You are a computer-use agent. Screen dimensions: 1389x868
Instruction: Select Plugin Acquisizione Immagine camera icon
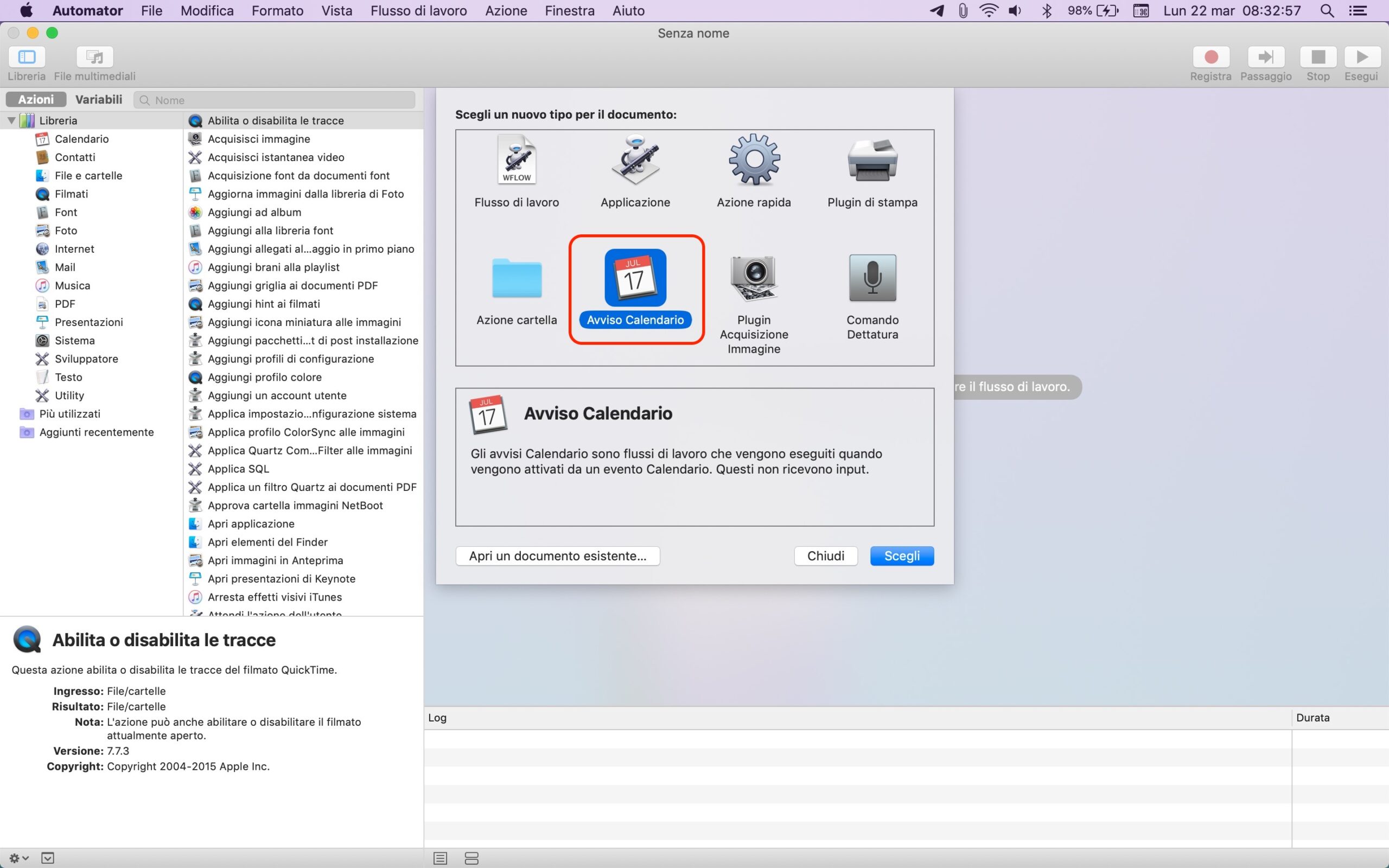[x=754, y=278]
